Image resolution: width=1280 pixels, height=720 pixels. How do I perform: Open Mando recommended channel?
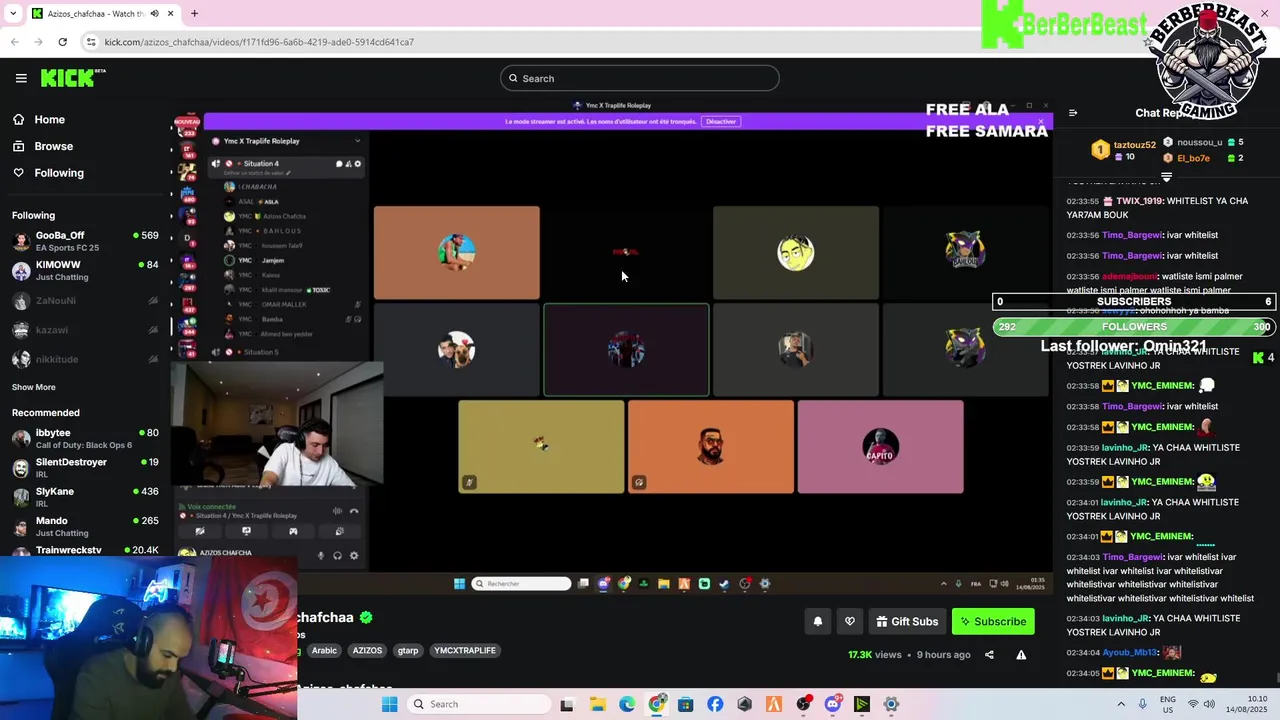pos(85,526)
